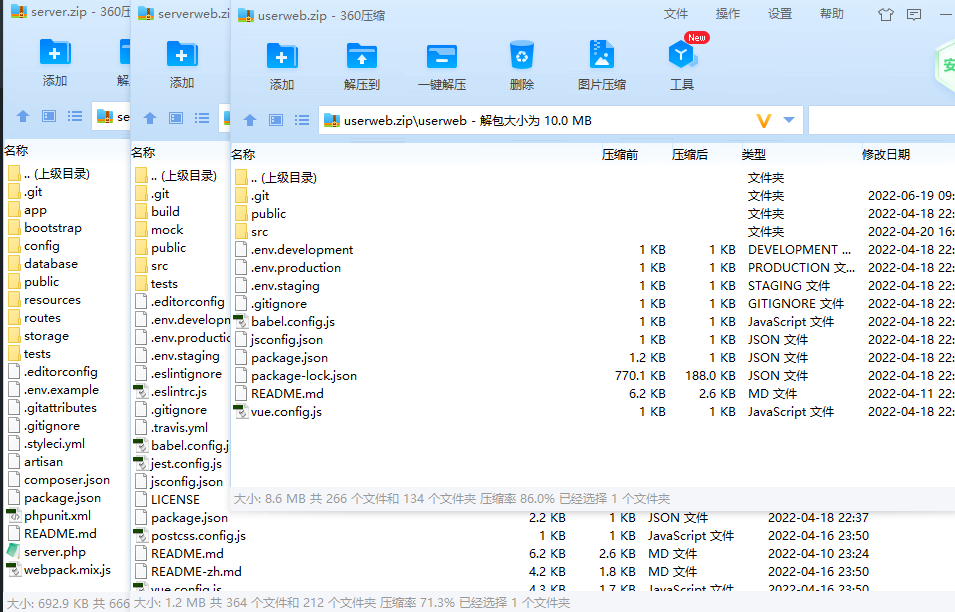Screen dimensions: 955x612
Task: Open the 工具 icon with New badge
Action: click(682, 55)
